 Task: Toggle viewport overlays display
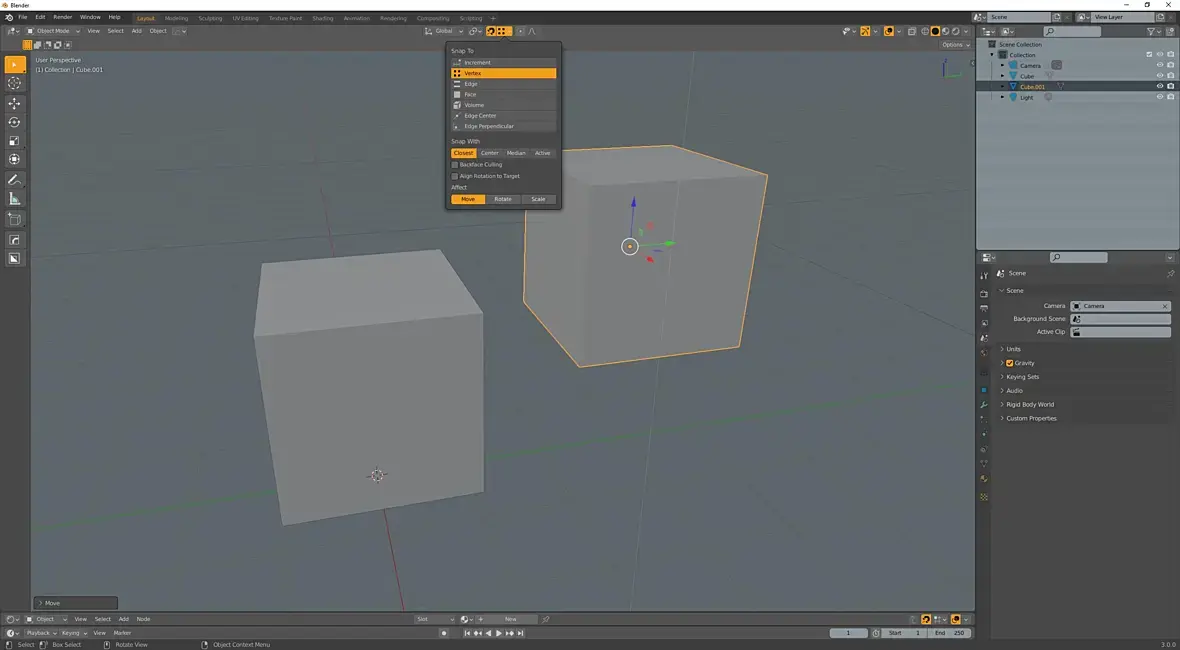point(889,32)
